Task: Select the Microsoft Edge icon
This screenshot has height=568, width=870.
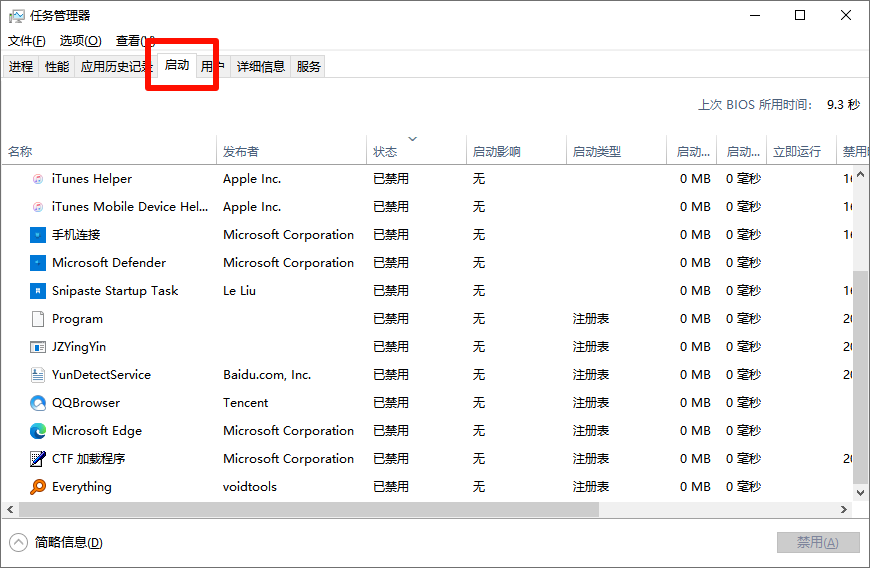Action: (38, 431)
